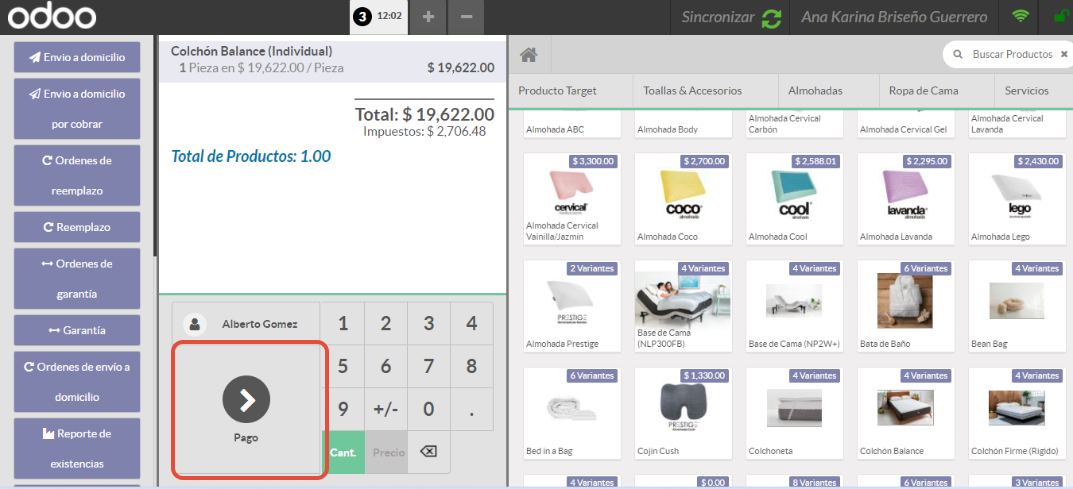Activate Precio price mode
Viewport: 1073px width, 489px height.
click(x=386, y=452)
